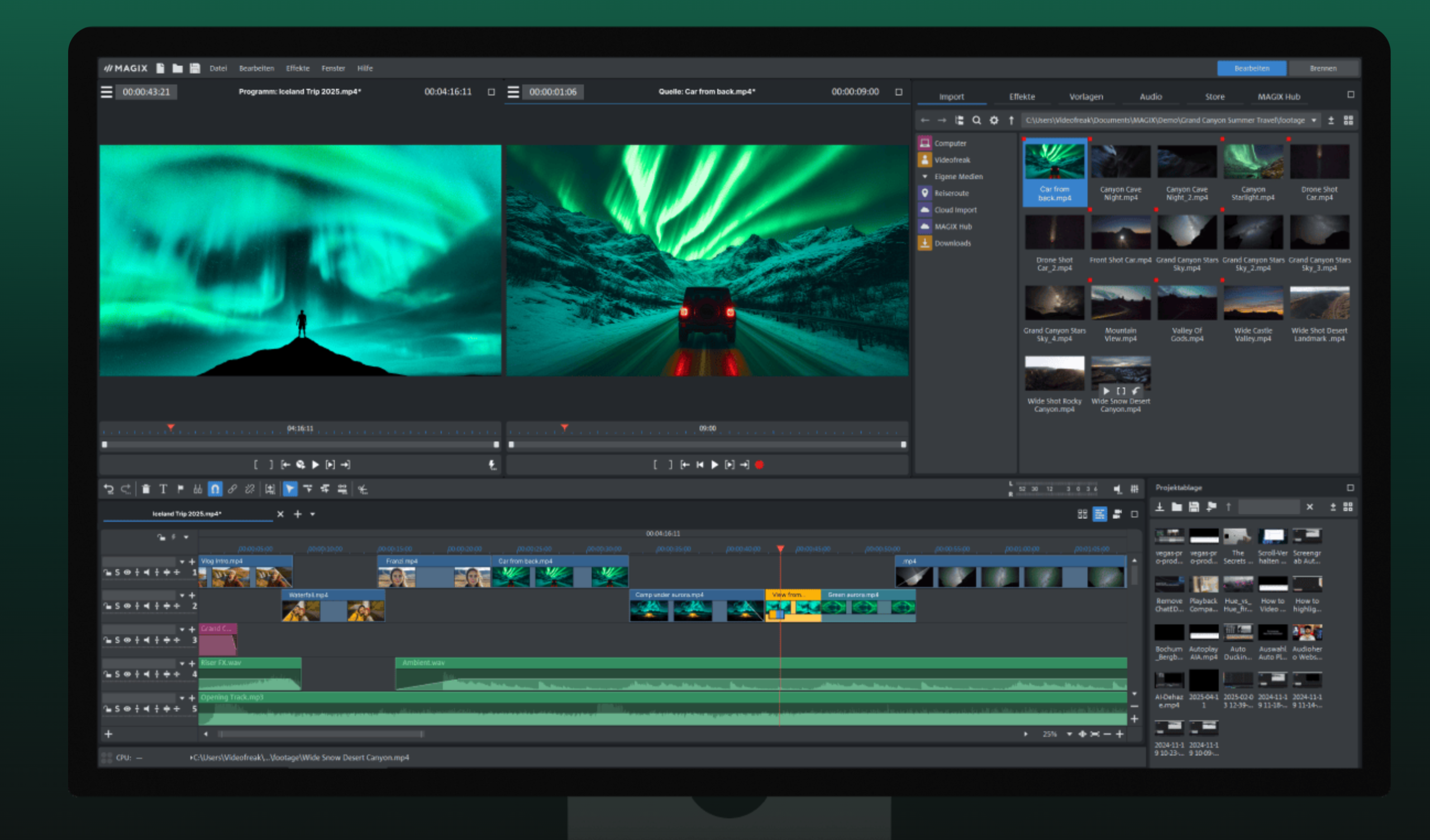The image size is (1430, 840).
Task: Click the trash delete icon
Action: pyautogui.click(x=146, y=489)
